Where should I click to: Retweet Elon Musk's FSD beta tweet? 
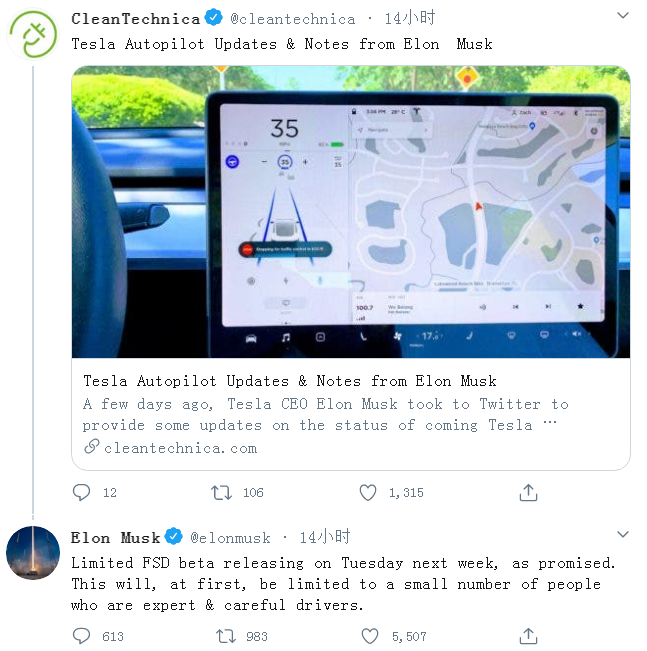tap(226, 636)
